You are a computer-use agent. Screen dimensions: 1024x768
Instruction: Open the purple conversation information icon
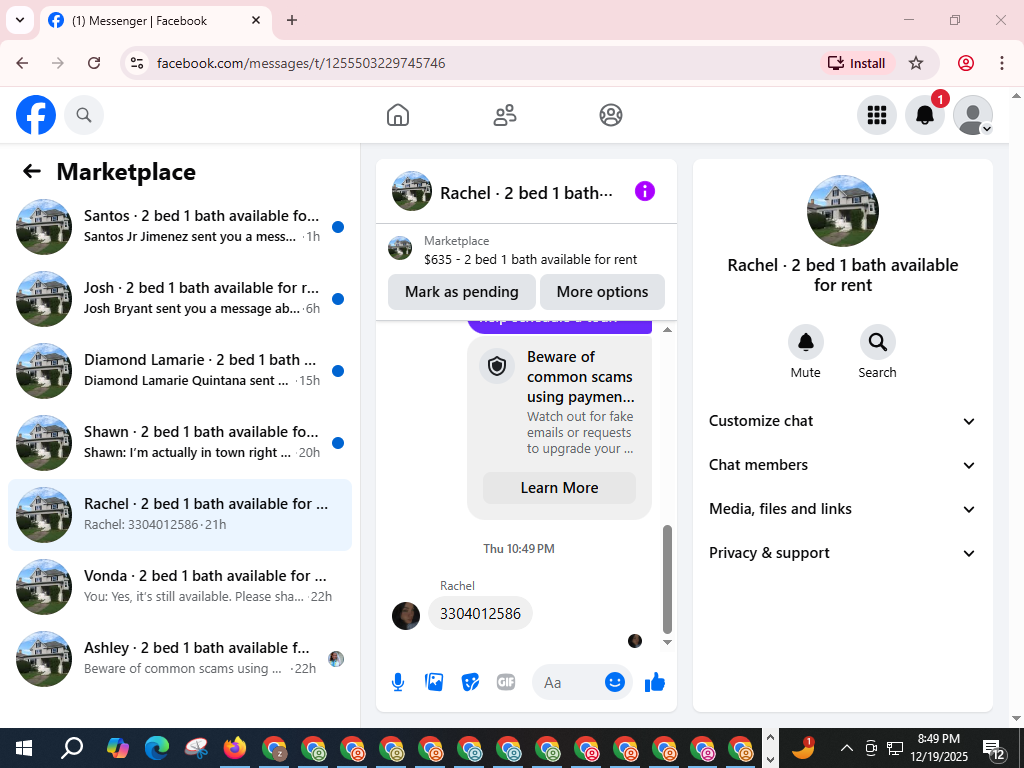pyautogui.click(x=645, y=191)
